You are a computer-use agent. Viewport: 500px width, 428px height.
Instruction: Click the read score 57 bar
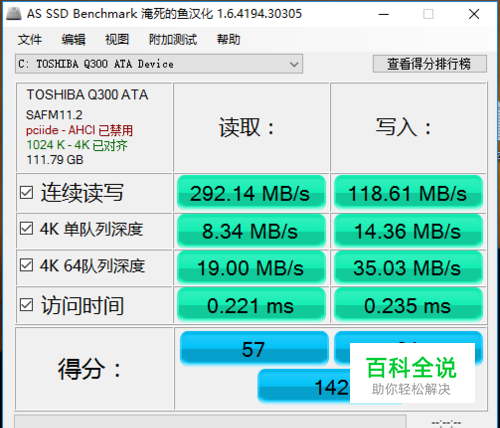click(254, 349)
